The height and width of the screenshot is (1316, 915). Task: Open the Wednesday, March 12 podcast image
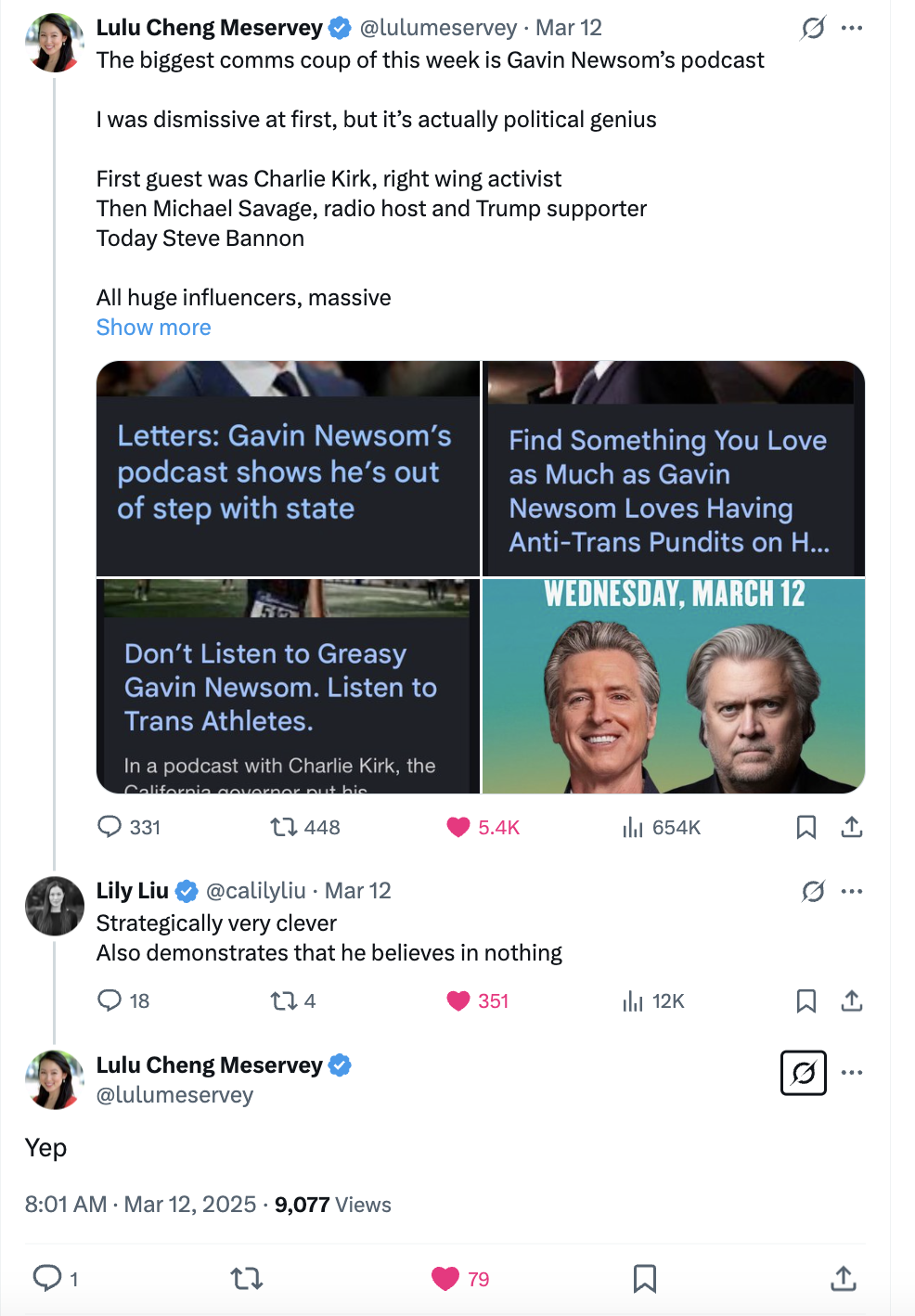point(674,686)
